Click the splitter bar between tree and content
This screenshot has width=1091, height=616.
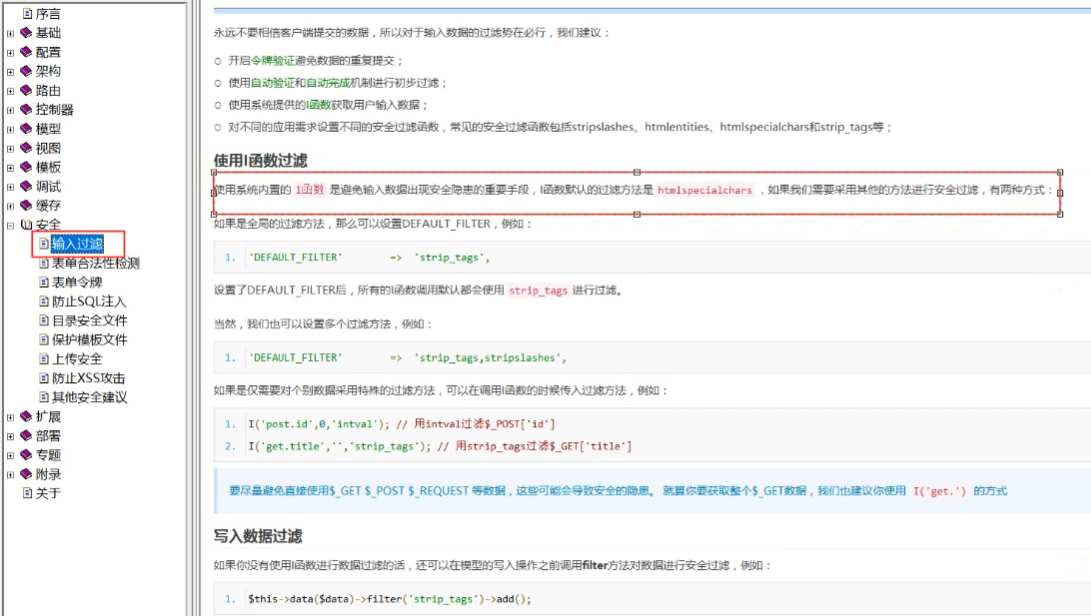pos(194,308)
